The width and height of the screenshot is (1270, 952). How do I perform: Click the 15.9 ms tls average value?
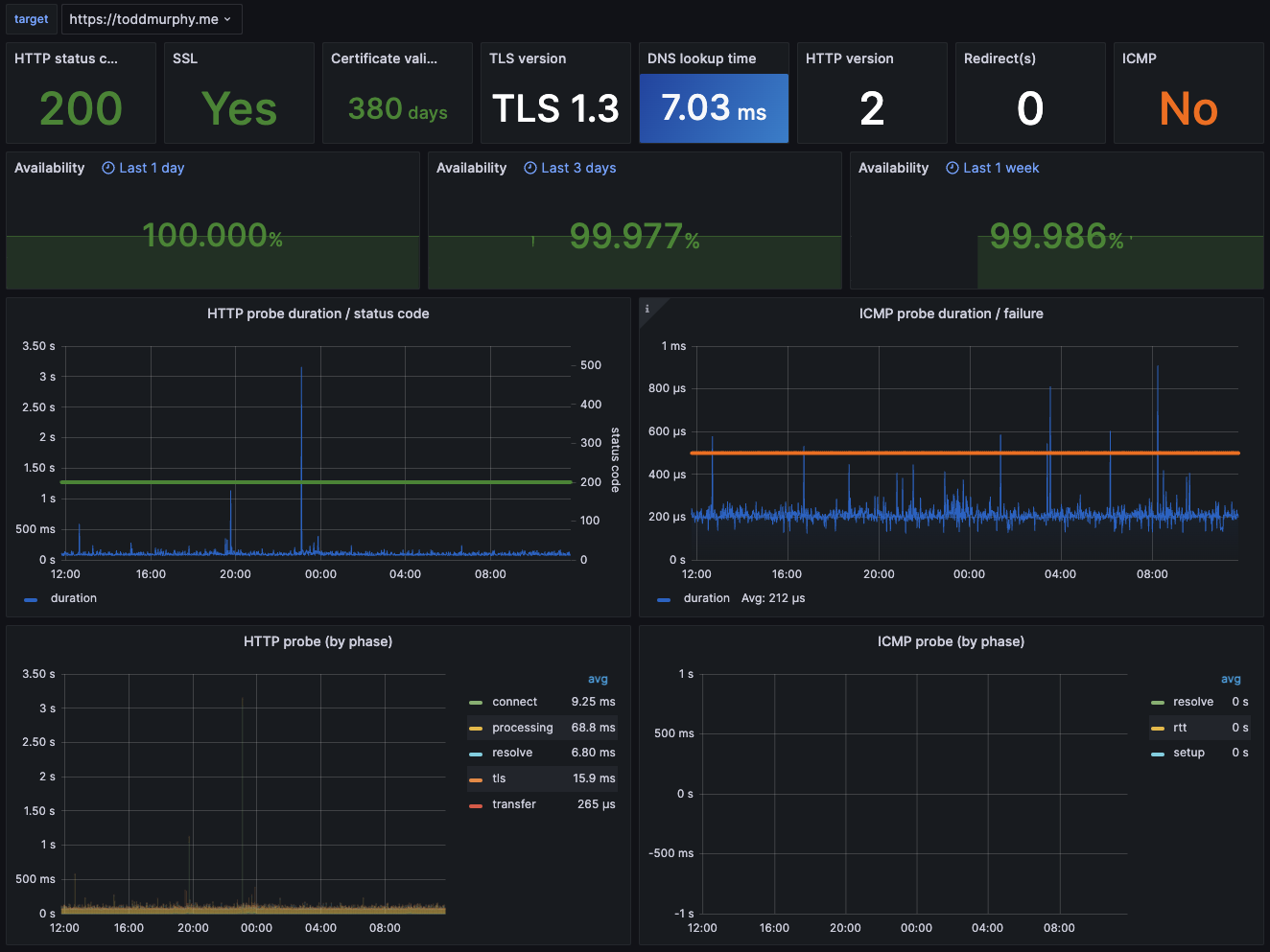pos(595,778)
